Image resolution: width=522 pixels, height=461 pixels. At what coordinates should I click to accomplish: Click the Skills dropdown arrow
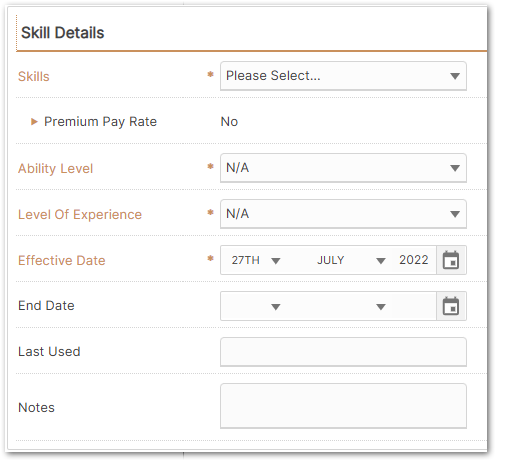pos(455,76)
